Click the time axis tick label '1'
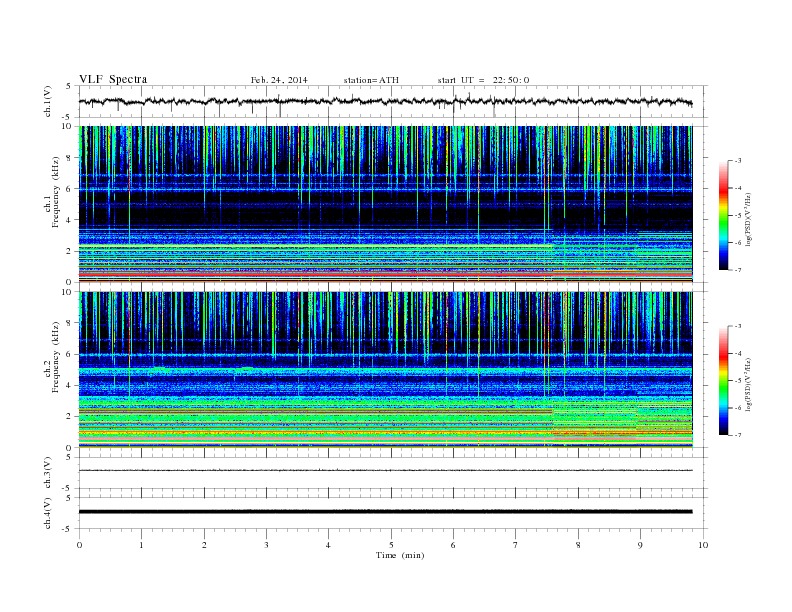This screenshot has height=612, width=792. click(x=141, y=545)
